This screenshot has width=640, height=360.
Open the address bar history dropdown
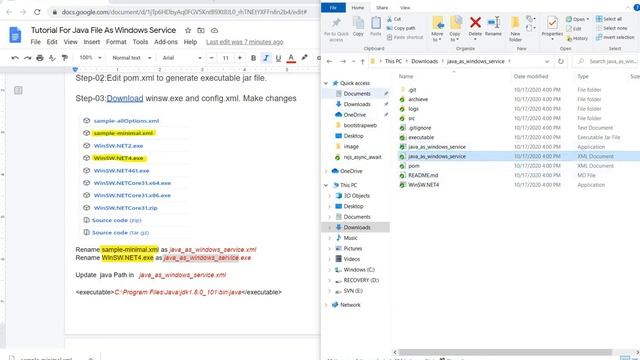click(x=547, y=61)
